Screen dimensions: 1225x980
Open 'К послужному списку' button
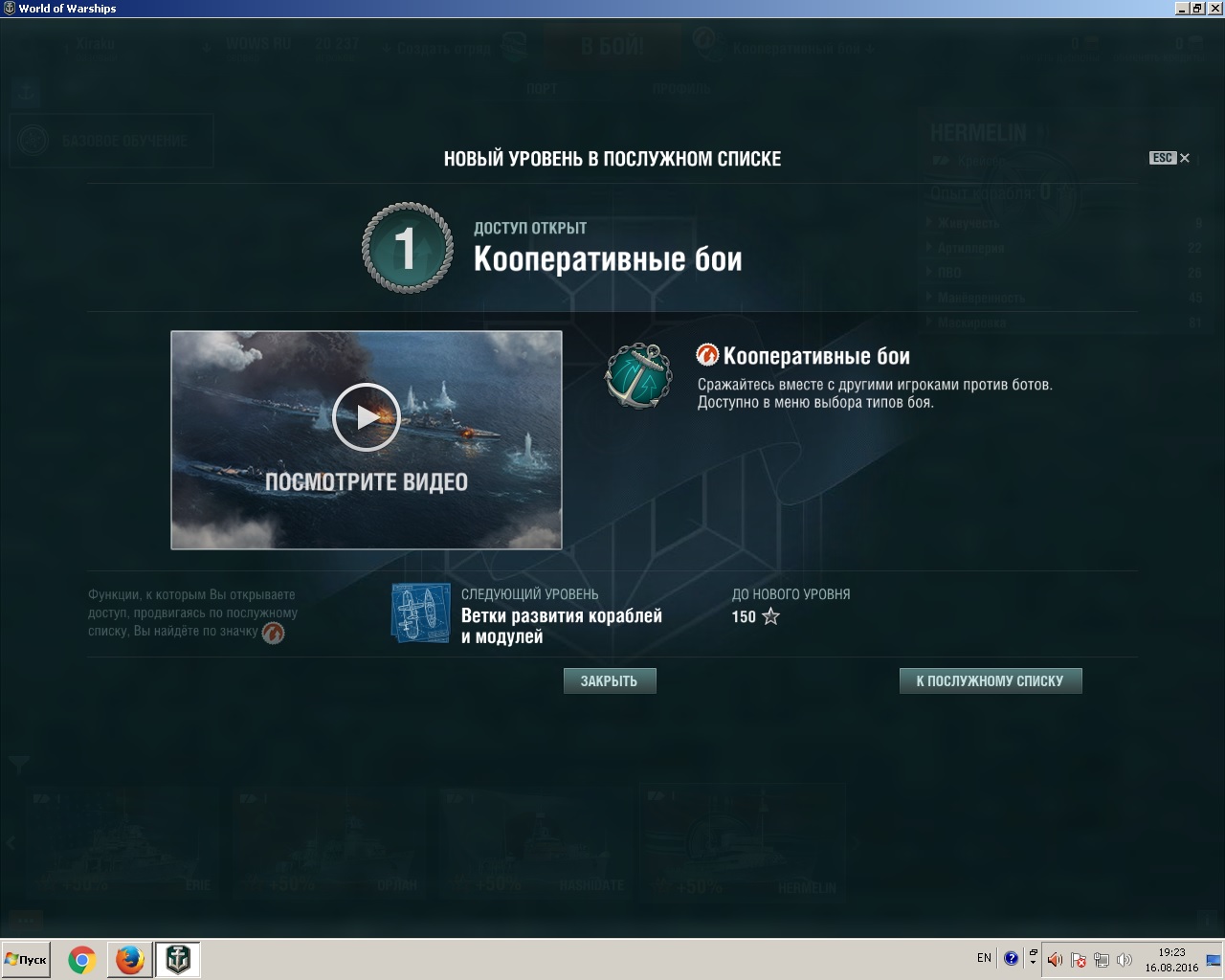coord(991,680)
